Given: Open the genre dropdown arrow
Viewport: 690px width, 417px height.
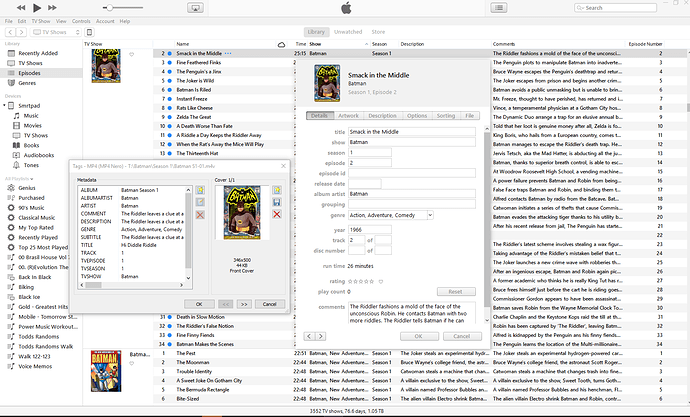Looking at the screenshot, I should pyautogui.click(x=430, y=215).
